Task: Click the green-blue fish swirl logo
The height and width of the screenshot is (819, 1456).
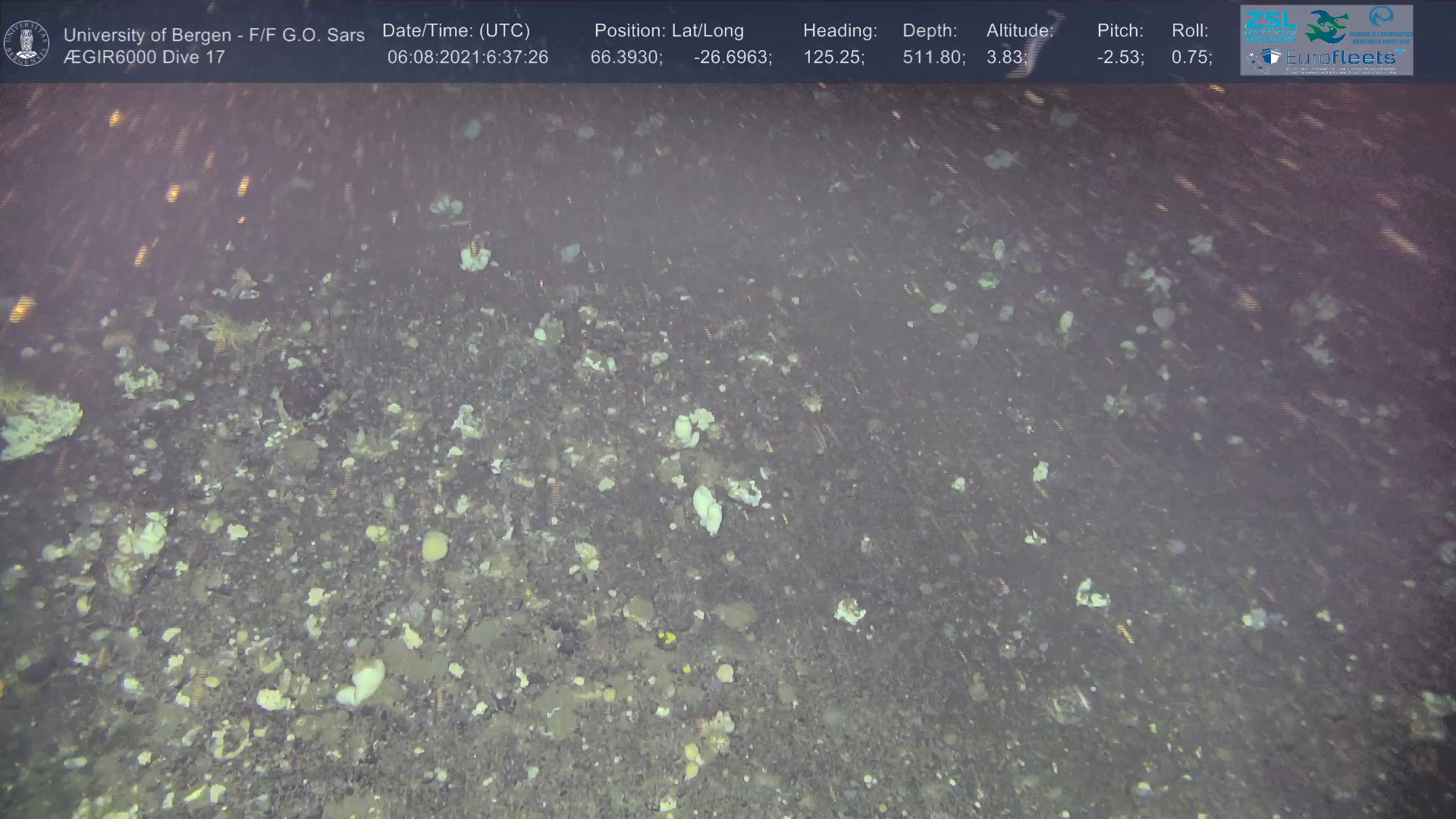Action: [x=1326, y=27]
